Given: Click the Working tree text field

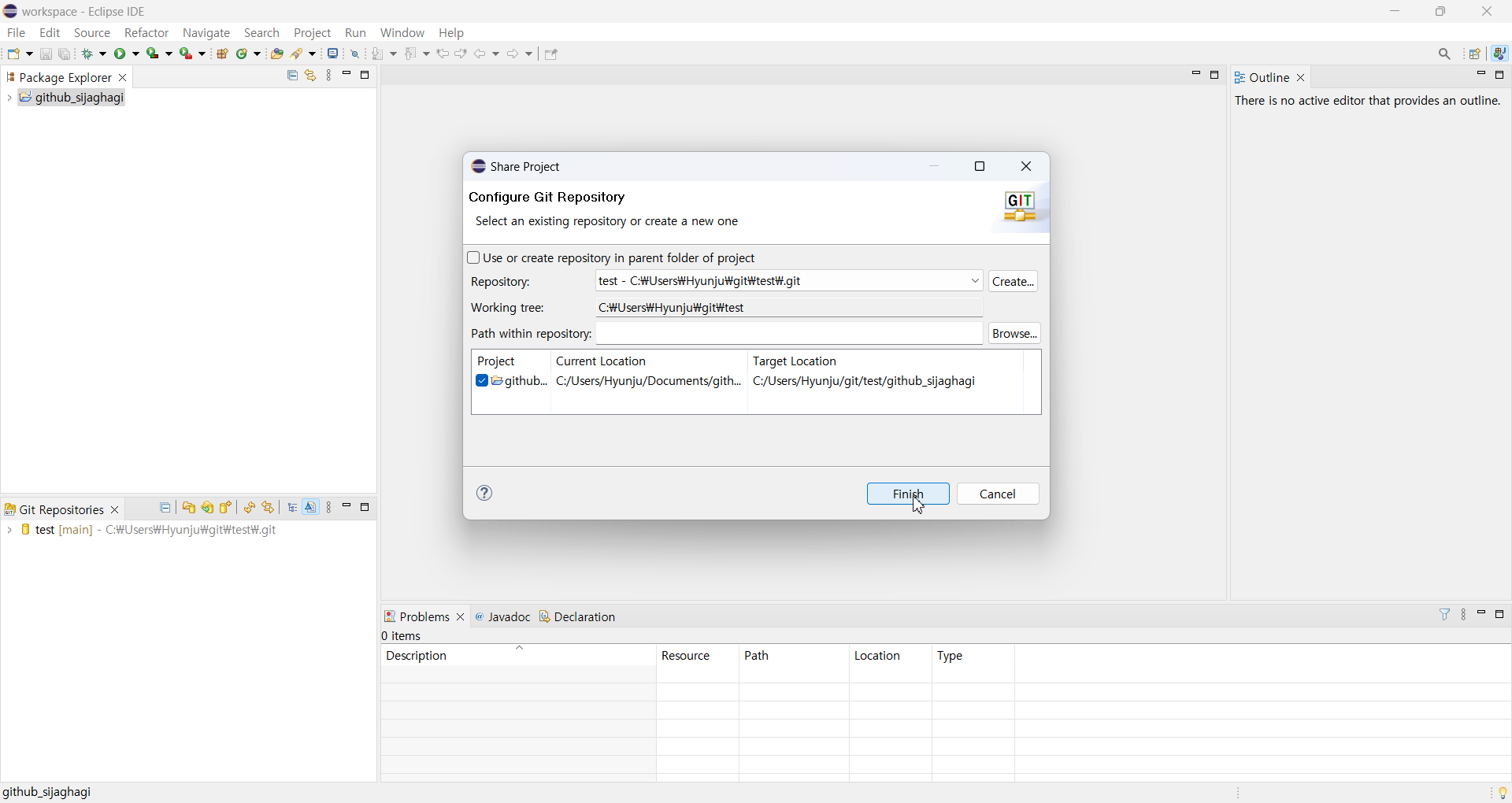Looking at the screenshot, I should coord(790,308).
